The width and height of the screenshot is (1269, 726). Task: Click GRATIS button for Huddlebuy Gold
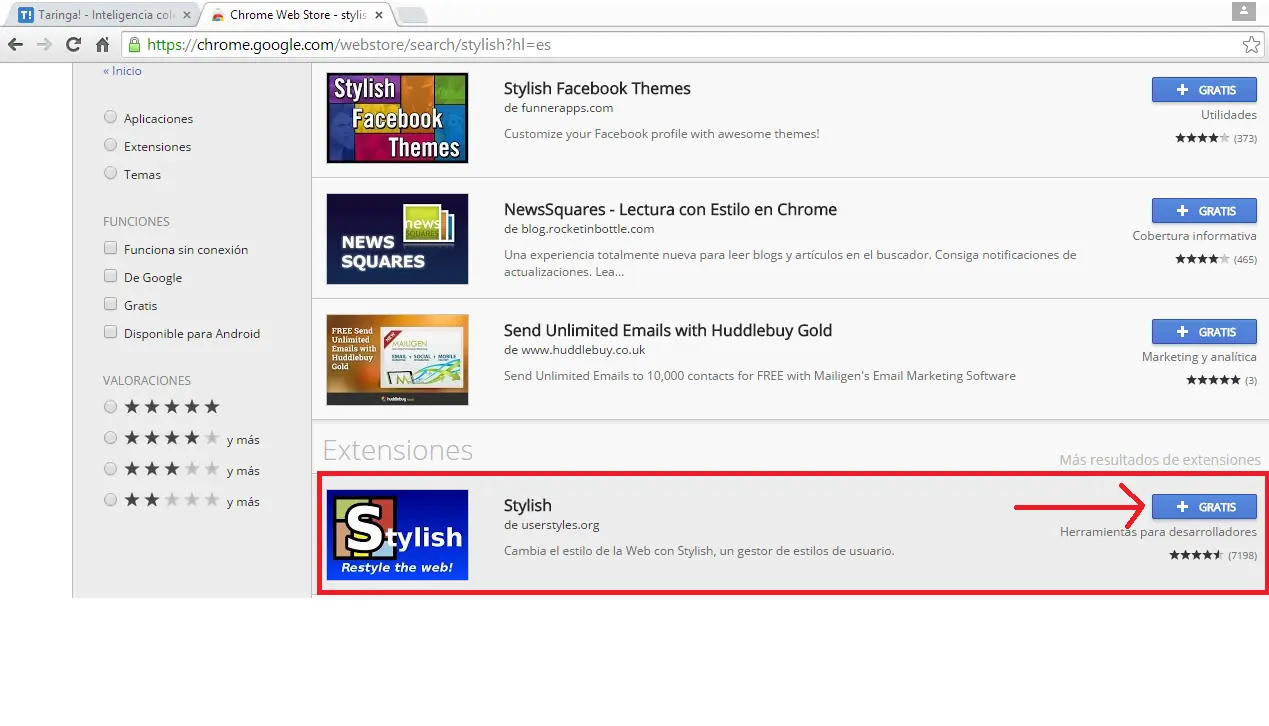tap(1204, 332)
